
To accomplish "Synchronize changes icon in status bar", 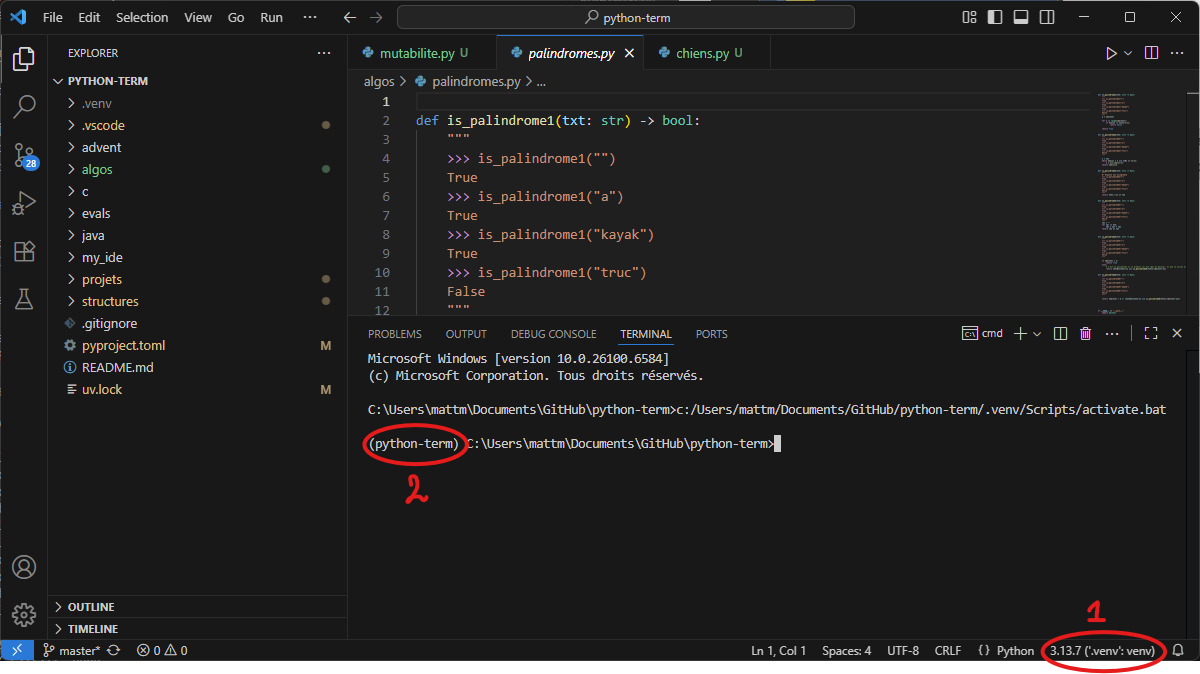I will click(x=114, y=650).
